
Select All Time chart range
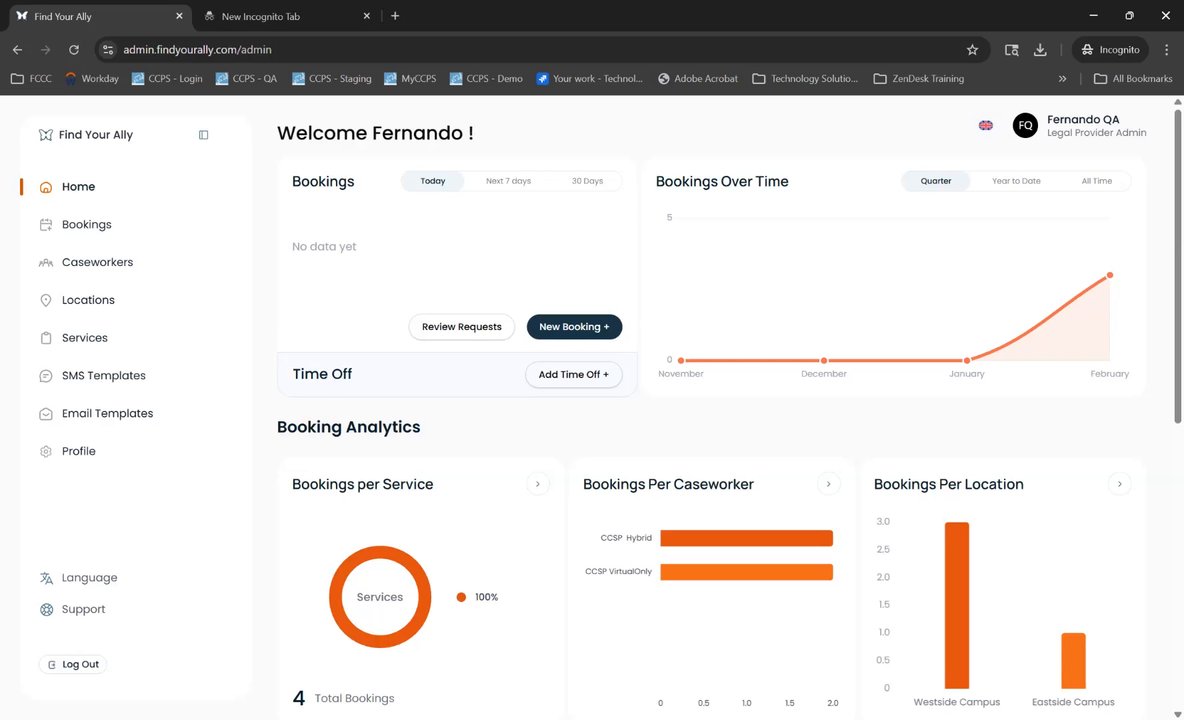click(x=1096, y=181)
